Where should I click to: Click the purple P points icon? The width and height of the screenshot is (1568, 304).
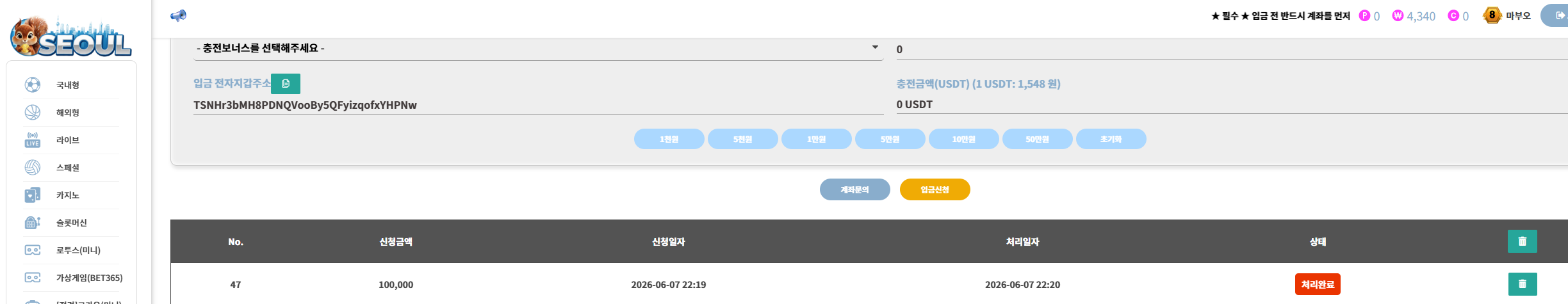[1364, 15]
